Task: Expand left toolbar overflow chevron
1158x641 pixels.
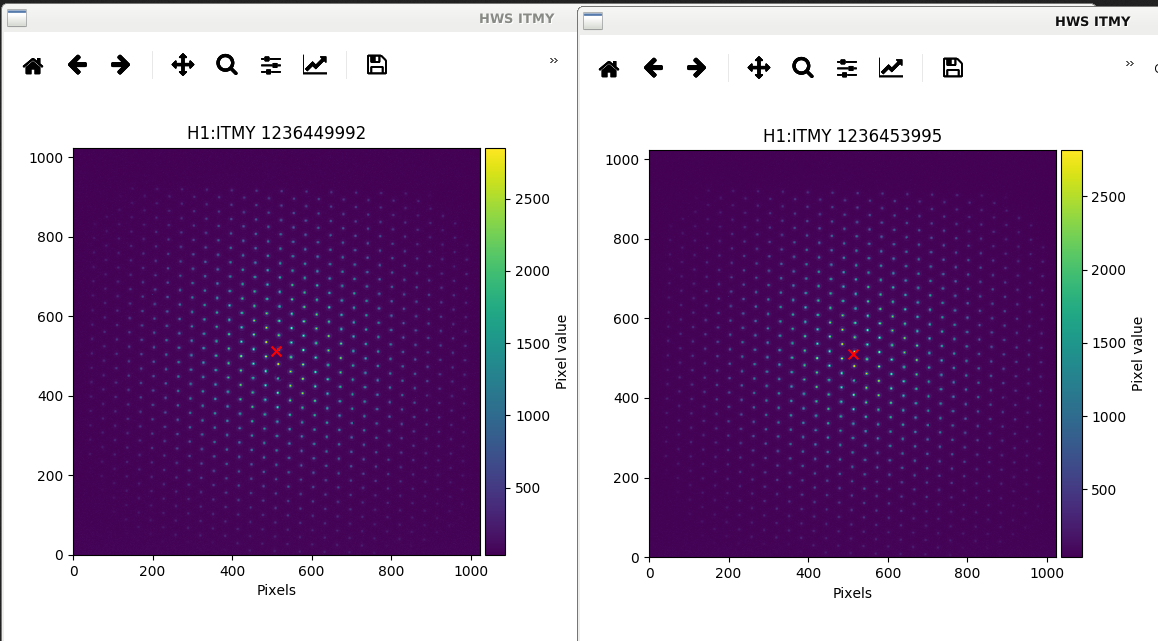Action: click(554, 61)
